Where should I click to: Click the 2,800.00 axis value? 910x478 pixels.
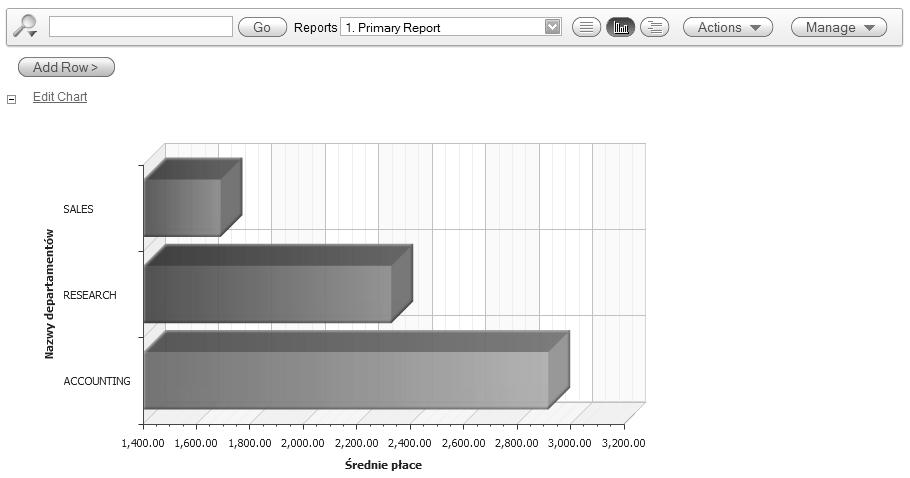pyautogui.click(x=517, y=443)
